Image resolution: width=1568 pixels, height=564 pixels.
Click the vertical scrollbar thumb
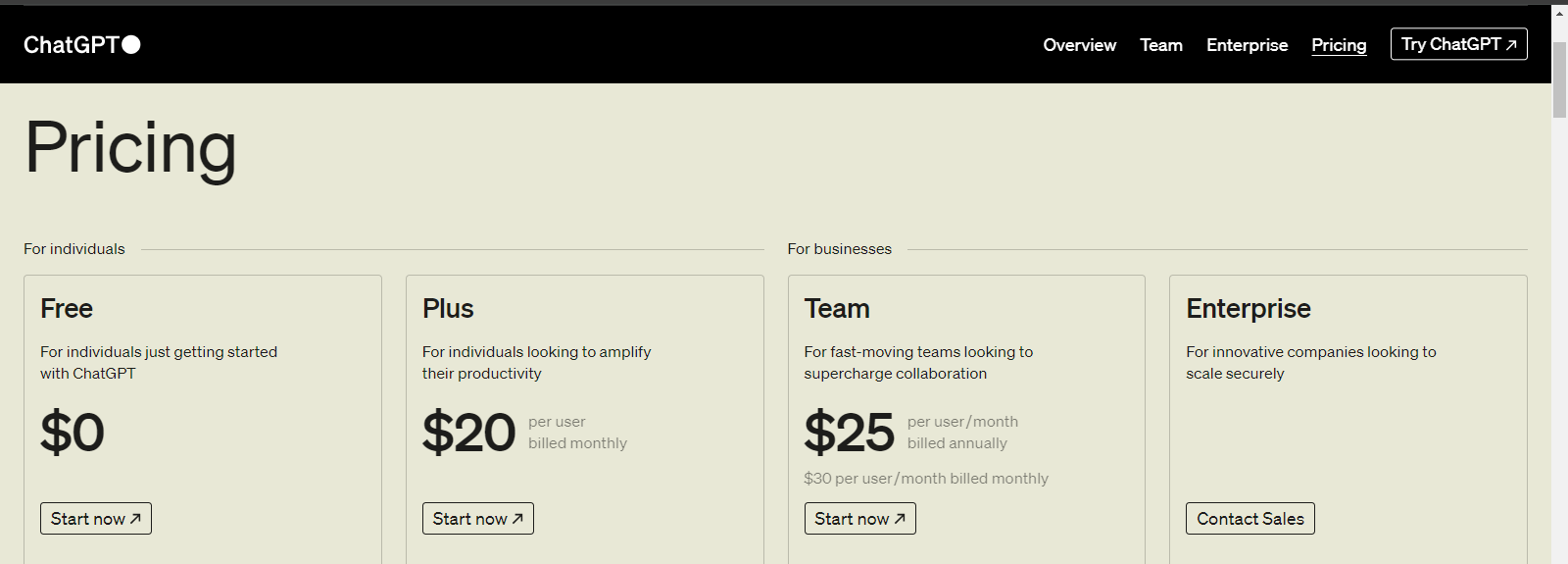point(1559,80)
